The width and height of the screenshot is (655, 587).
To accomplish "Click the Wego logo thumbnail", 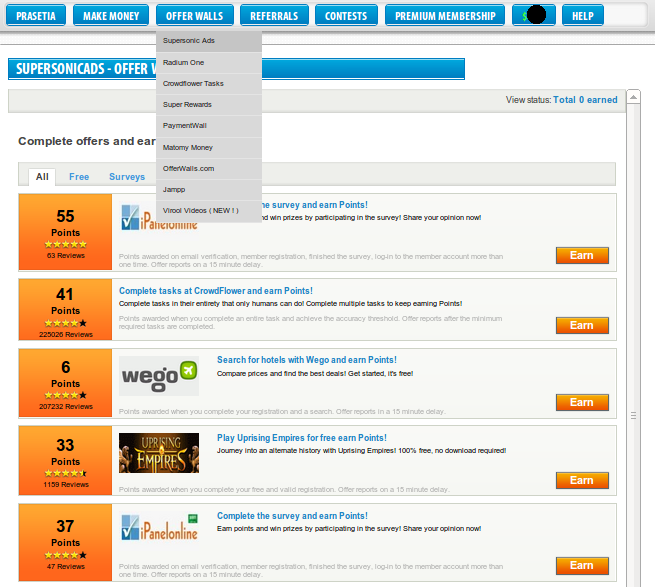I will (x=159, y=376).
